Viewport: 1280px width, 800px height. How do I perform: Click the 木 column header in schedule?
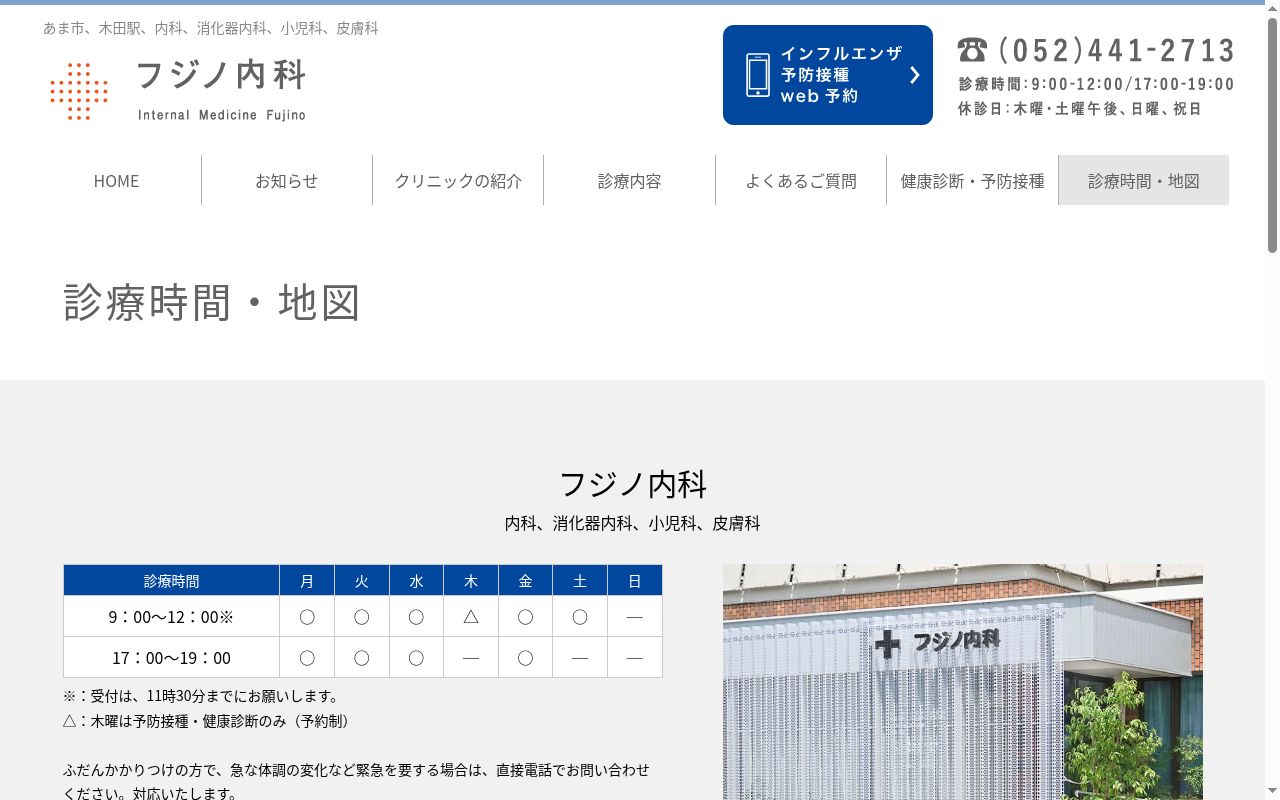[x=471, y=581]
